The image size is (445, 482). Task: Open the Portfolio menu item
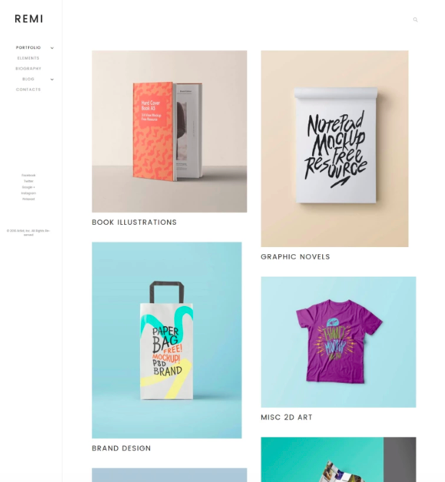pyautogui.click(x=28, y=48)
